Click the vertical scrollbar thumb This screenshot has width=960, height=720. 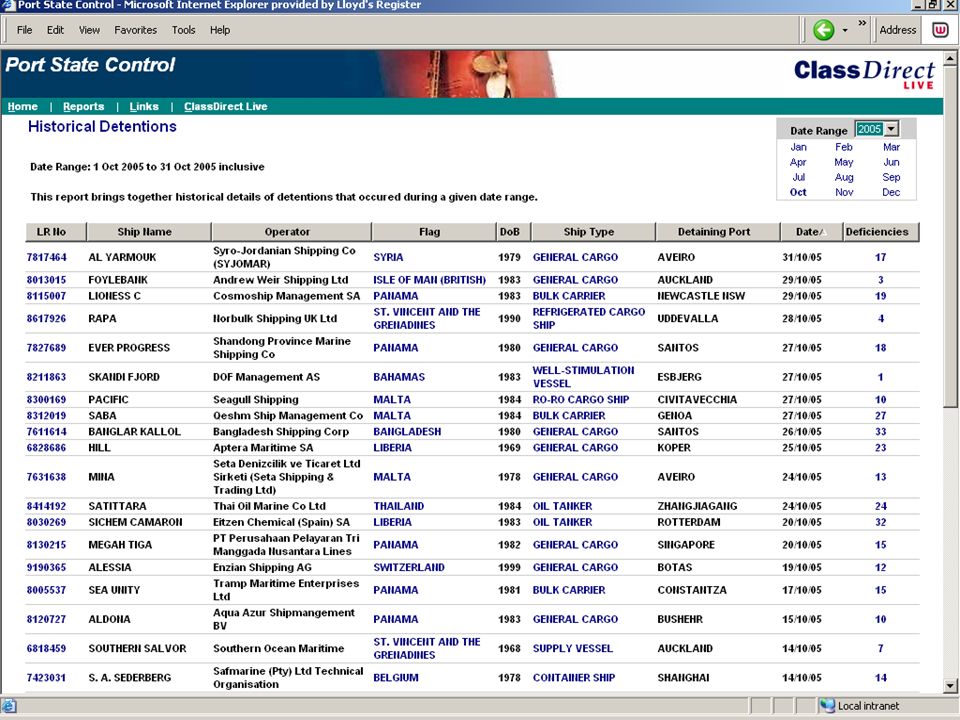[950, 236]
